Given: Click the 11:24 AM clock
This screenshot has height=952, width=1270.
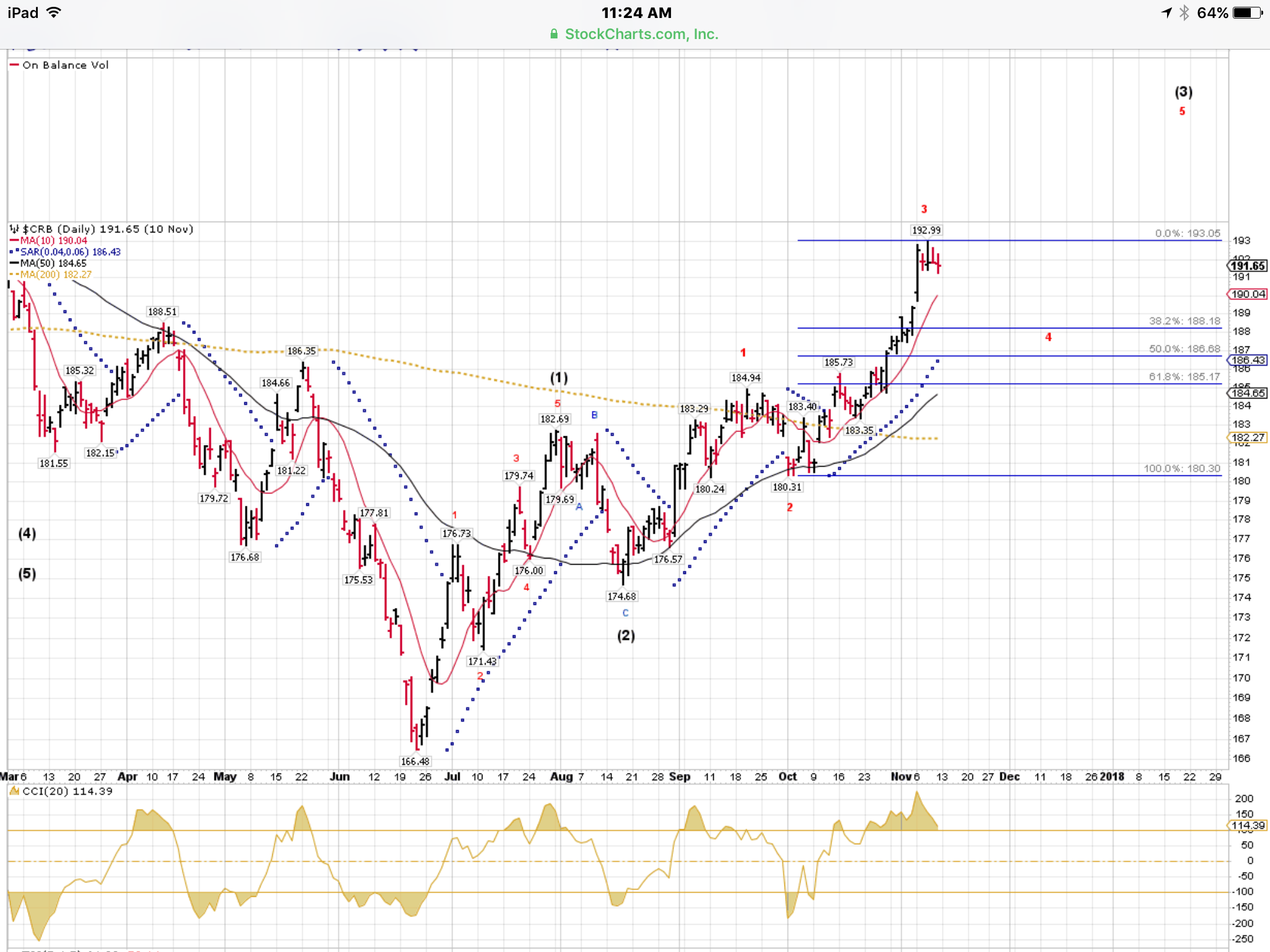Looking at the screenshot, I should [x=636, y=12].
